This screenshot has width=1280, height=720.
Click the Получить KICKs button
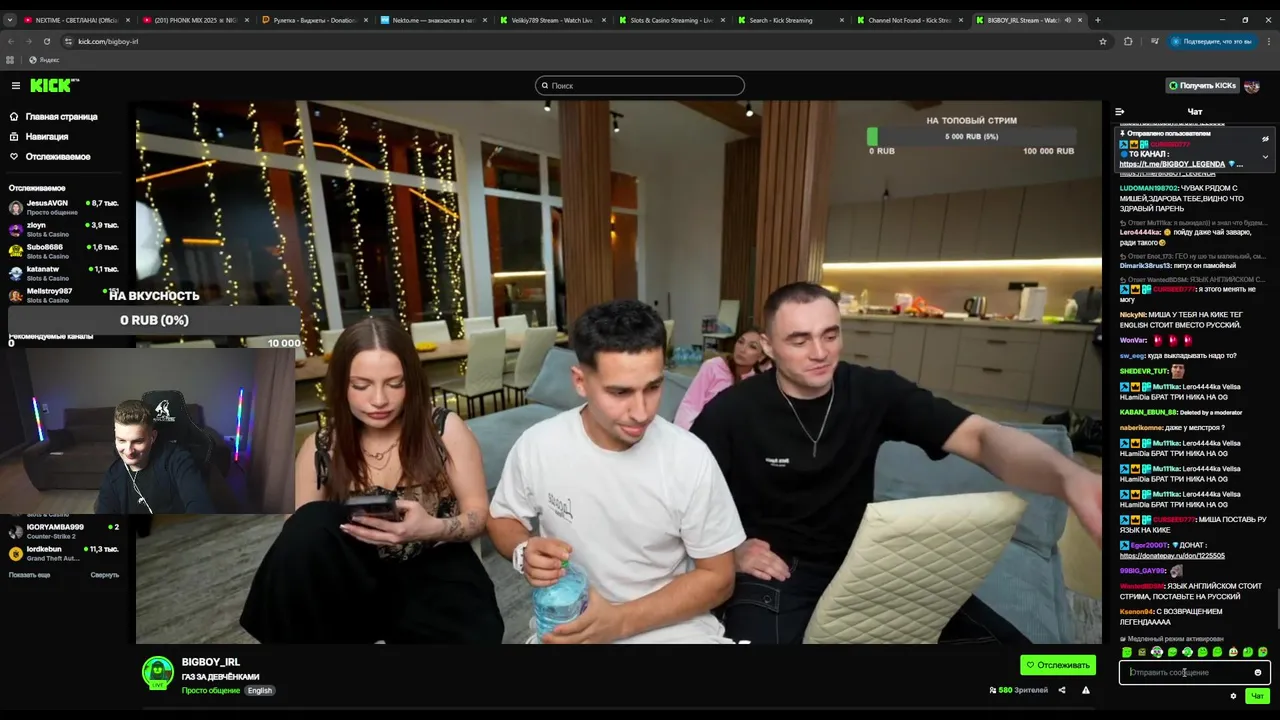click(1203, 86)
